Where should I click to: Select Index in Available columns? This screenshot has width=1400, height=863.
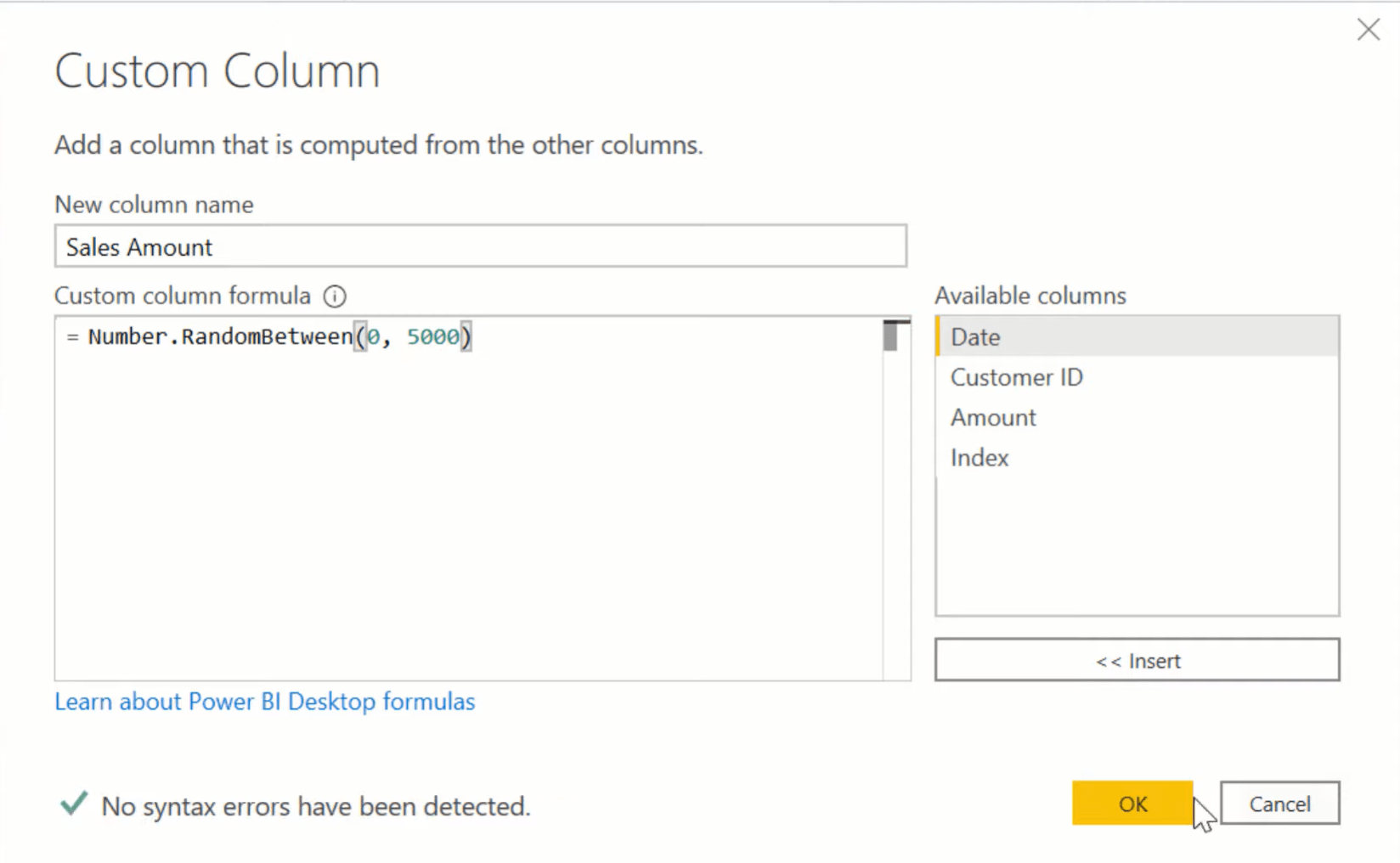[1137, 458]
